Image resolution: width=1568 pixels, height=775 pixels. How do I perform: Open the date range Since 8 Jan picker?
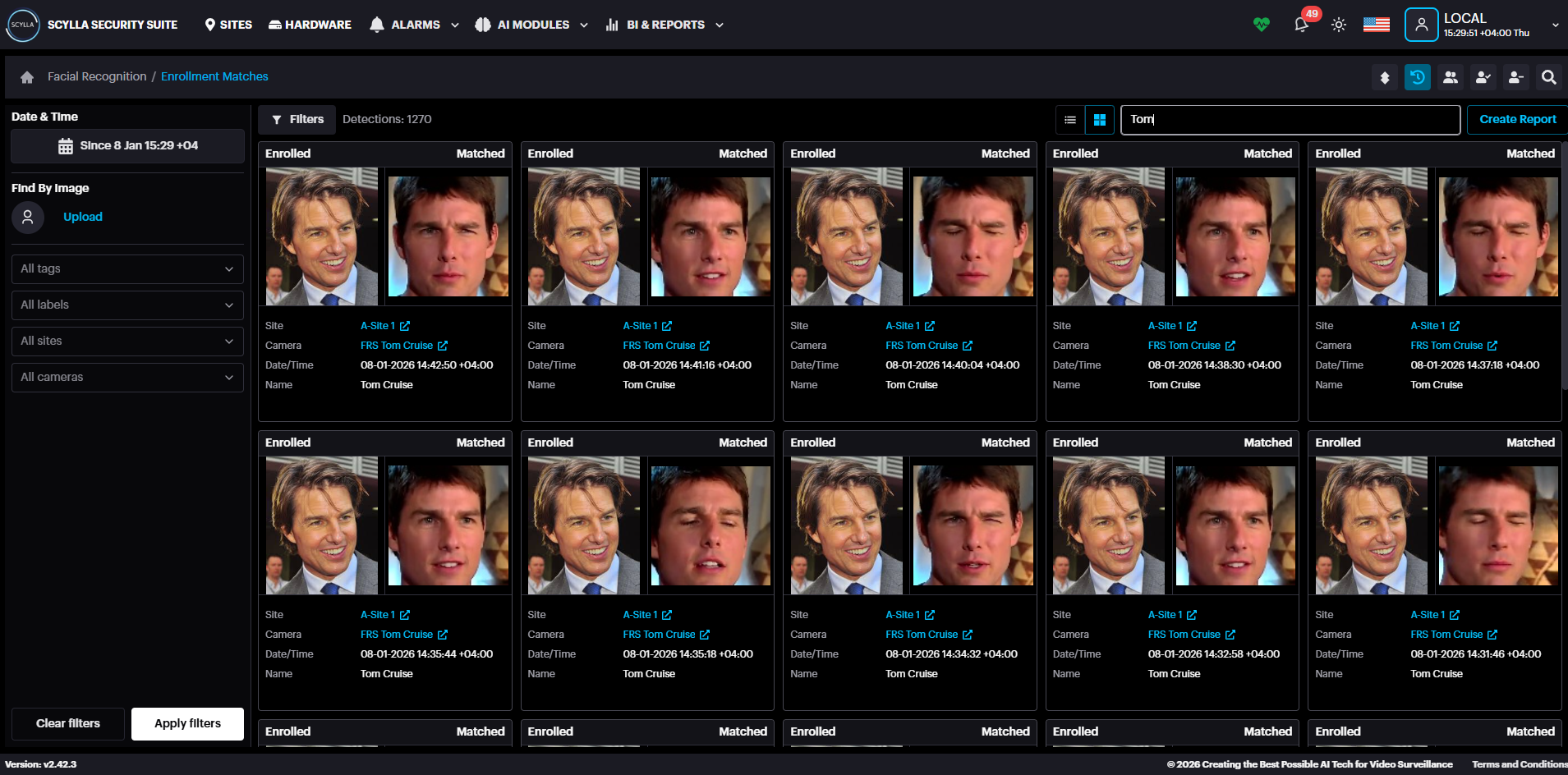(x=127, y=146)
